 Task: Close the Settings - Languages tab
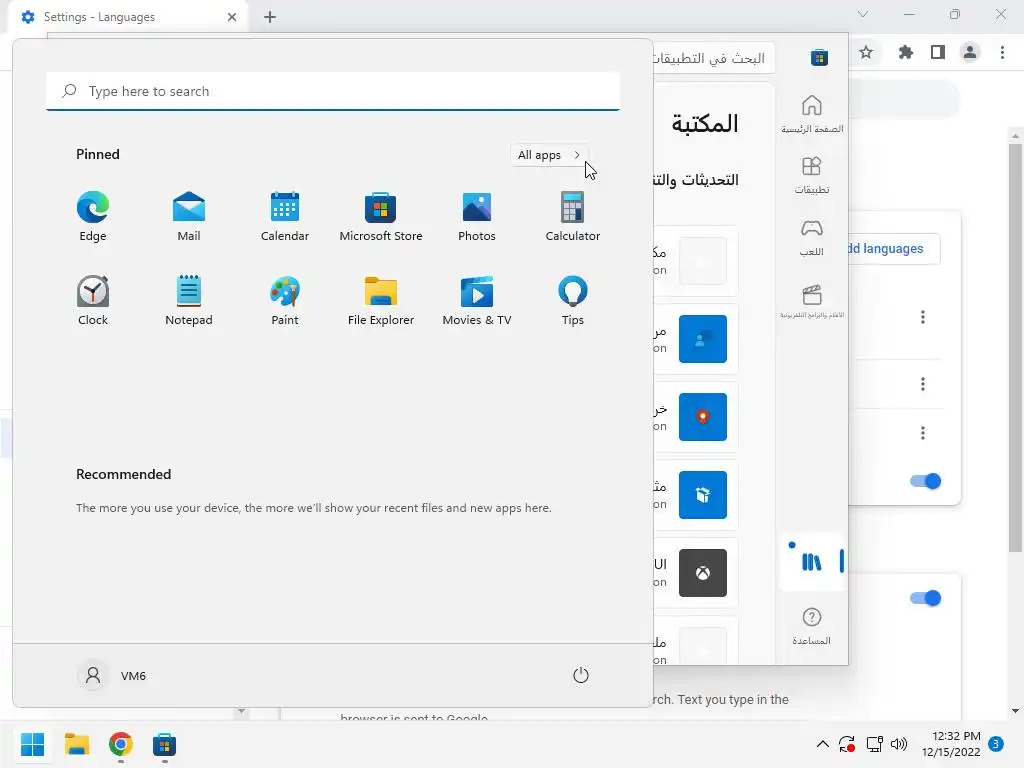232,17
